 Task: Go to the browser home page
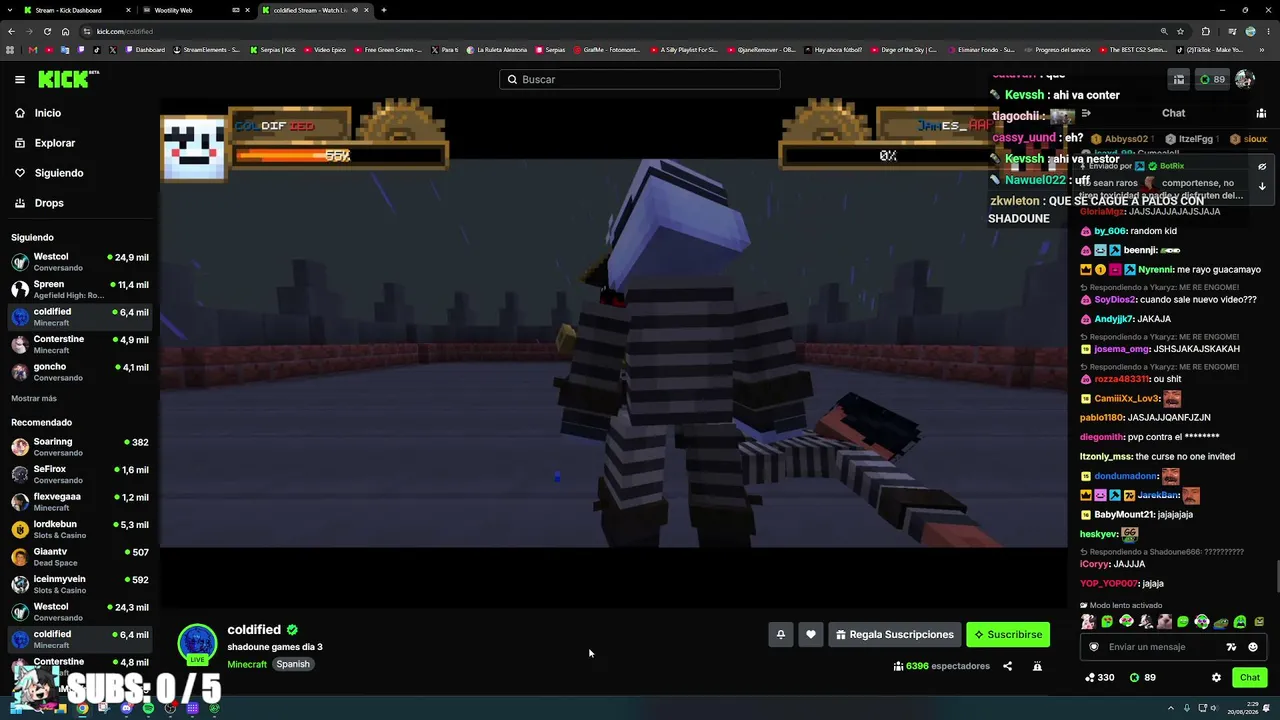[x=66, y=31]
